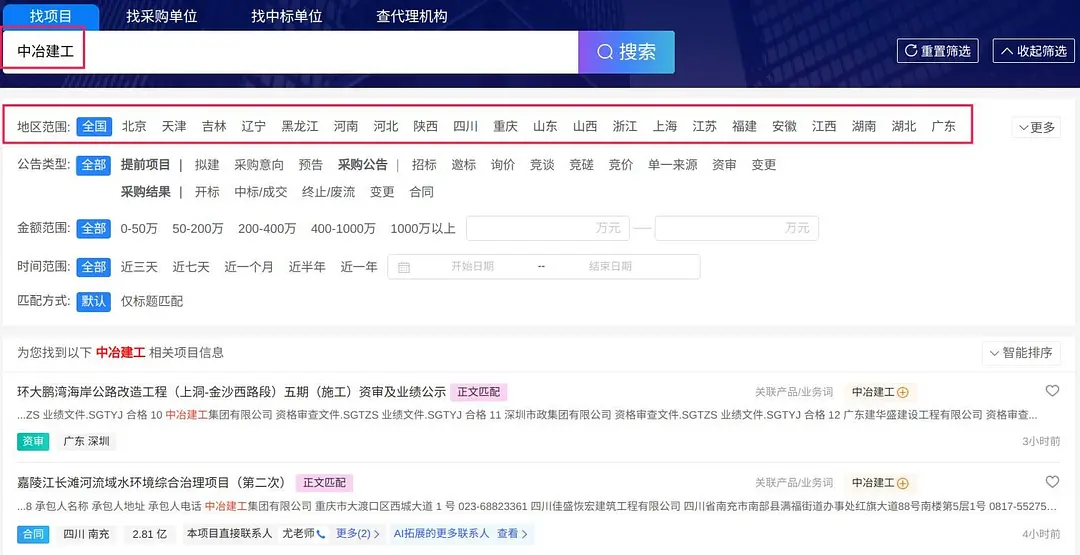Screen dimensions: 1080x555
Task: Click the phone icon next to 尤老师
Action: point(321,534)
